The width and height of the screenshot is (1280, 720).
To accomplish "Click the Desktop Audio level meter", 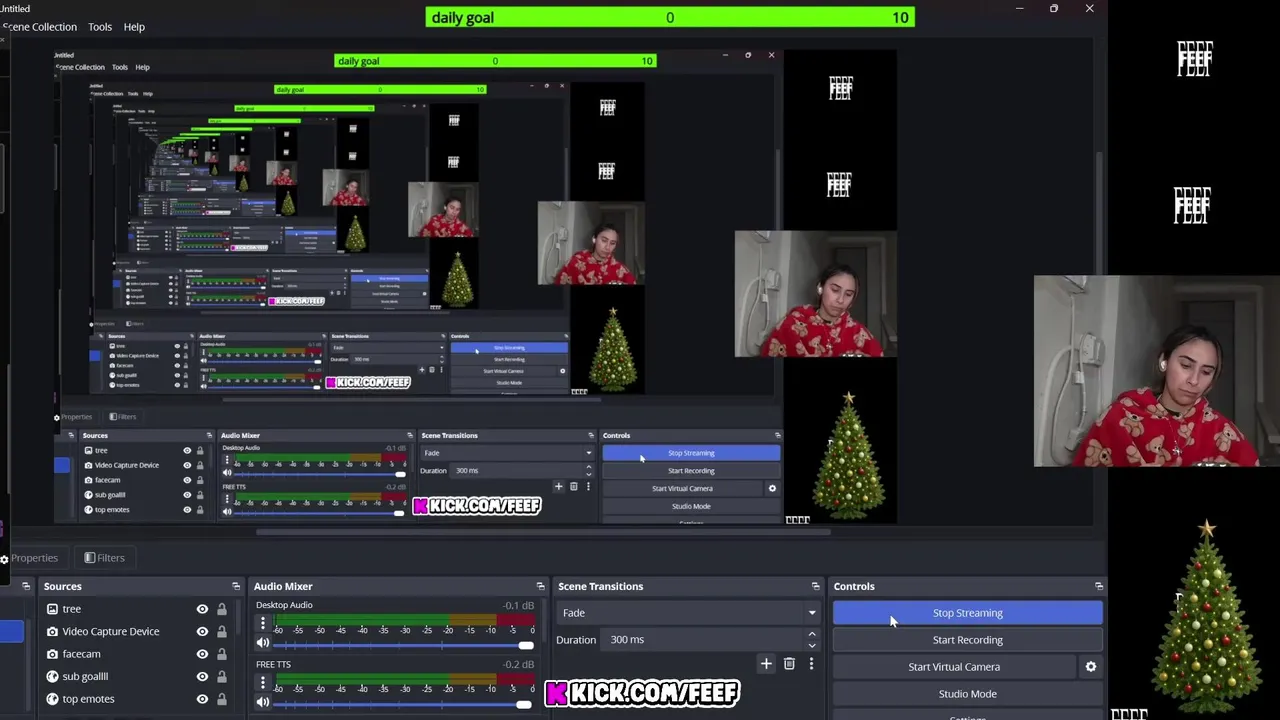I will (x=405, y=620).
